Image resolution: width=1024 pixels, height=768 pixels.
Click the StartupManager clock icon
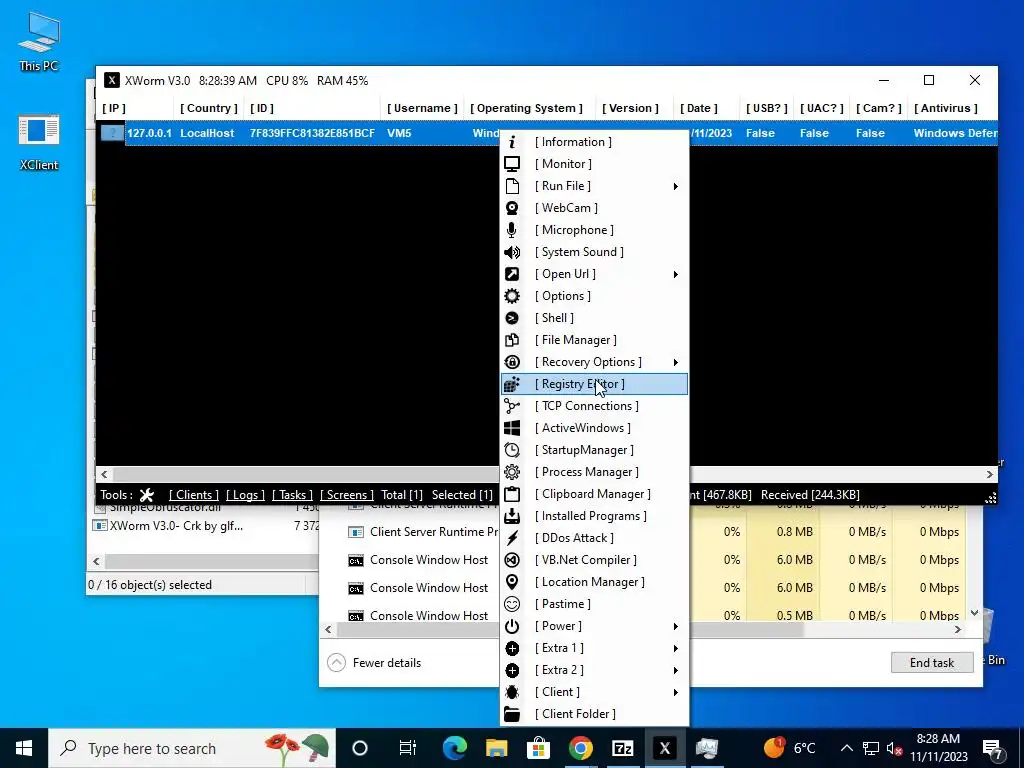tap(512, 450)
